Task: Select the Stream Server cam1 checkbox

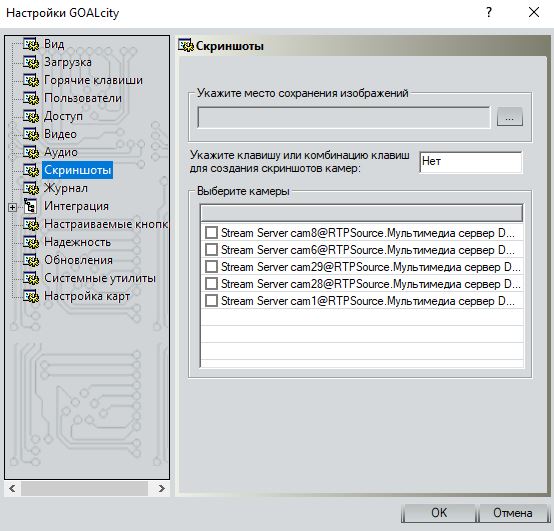Action: click(211, 301)
